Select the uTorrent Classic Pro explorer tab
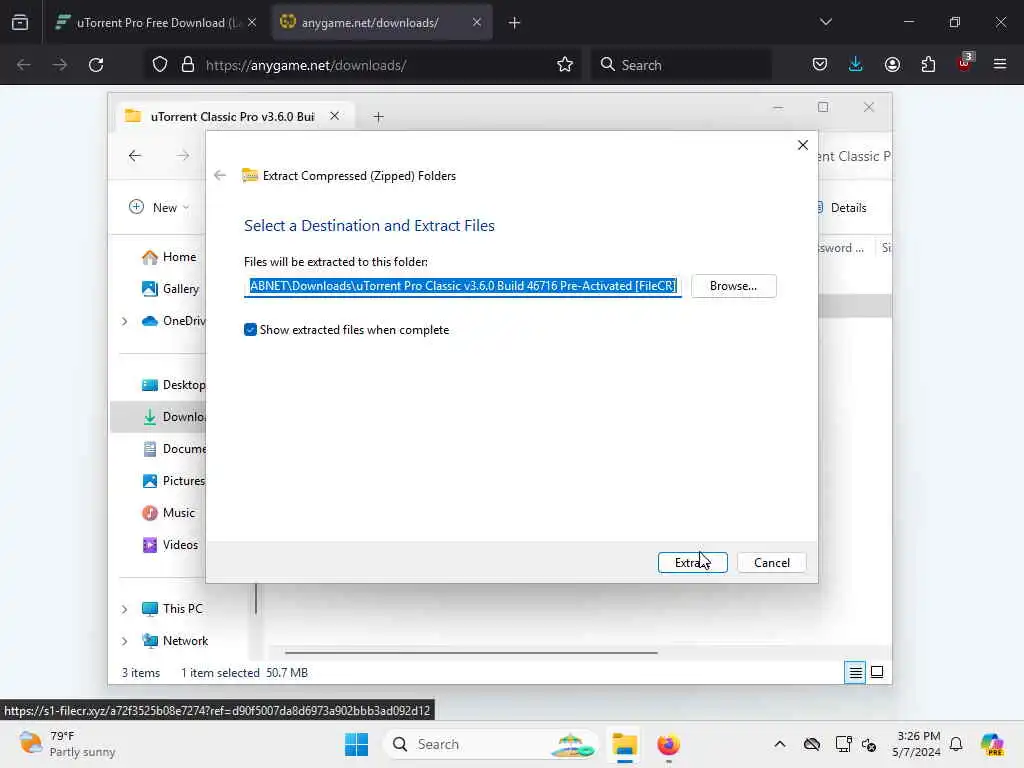The width and height of the screenshot is (1024, 768). tap(232, 116)
